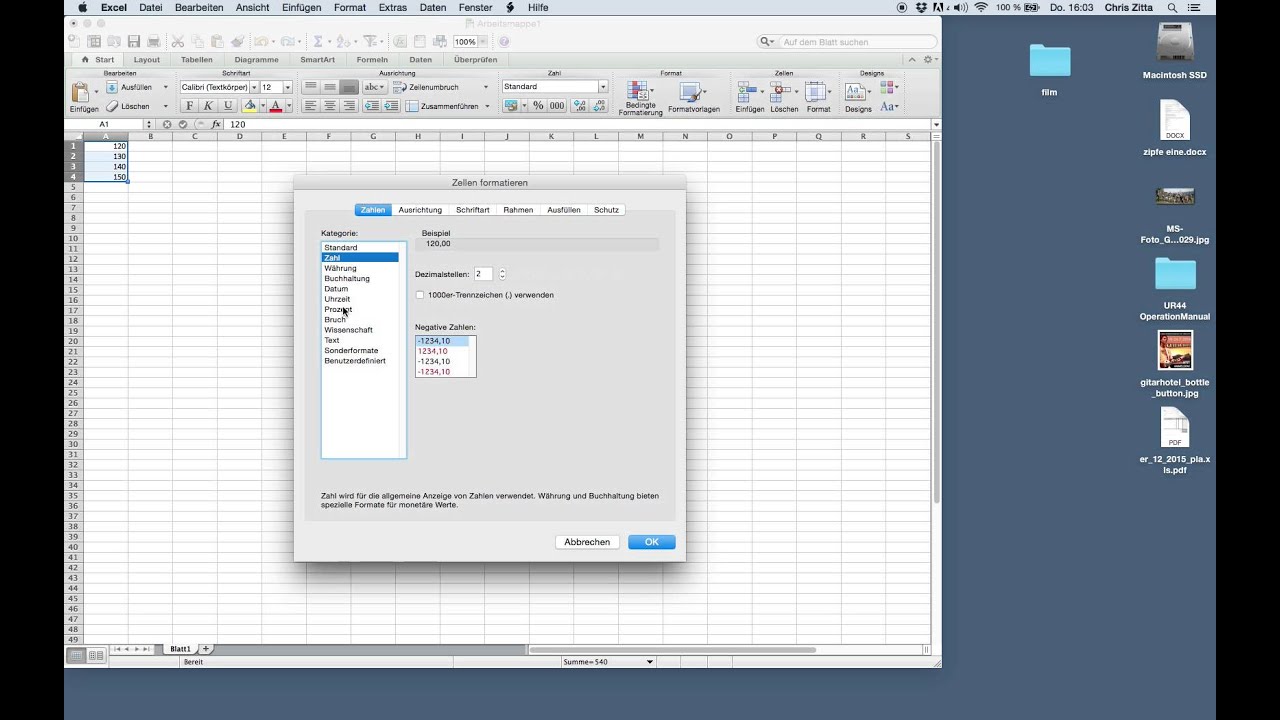Switch to normal view icon in status bar
The height and width of the screenshot is (720, 1280).
click(76, 655)
